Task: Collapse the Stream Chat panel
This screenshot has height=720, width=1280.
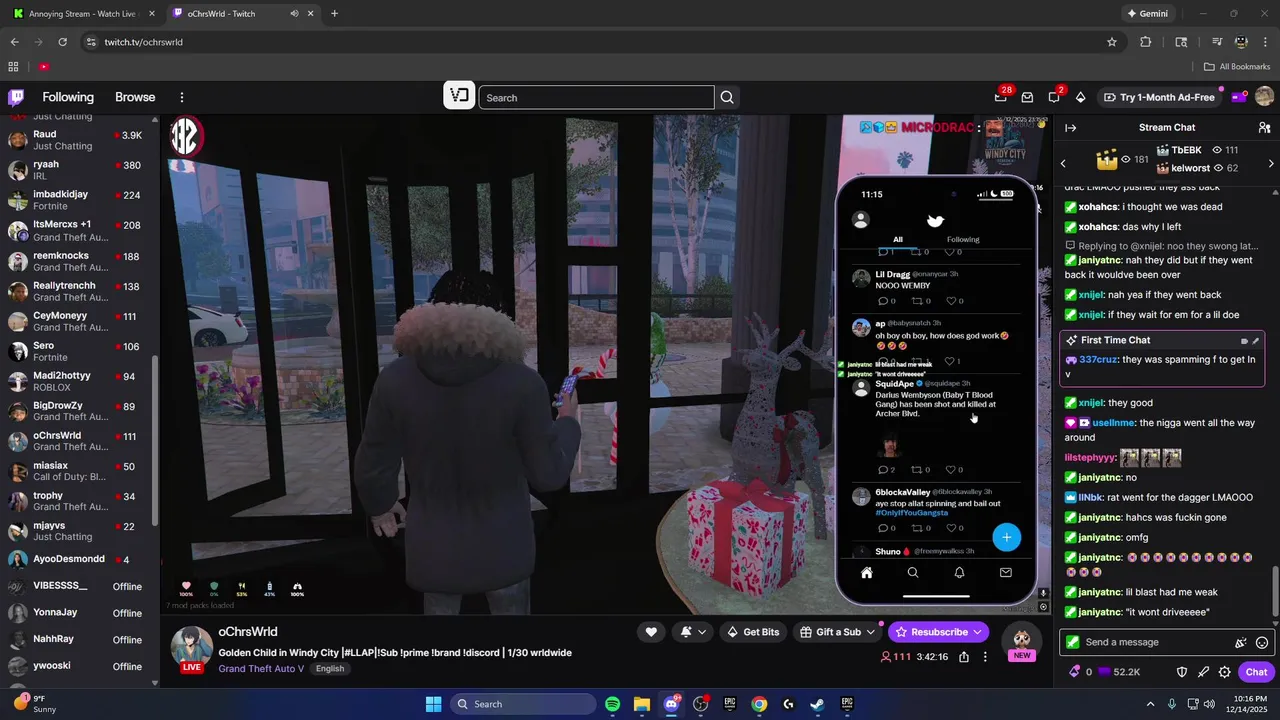Action: click(1070, 127)
